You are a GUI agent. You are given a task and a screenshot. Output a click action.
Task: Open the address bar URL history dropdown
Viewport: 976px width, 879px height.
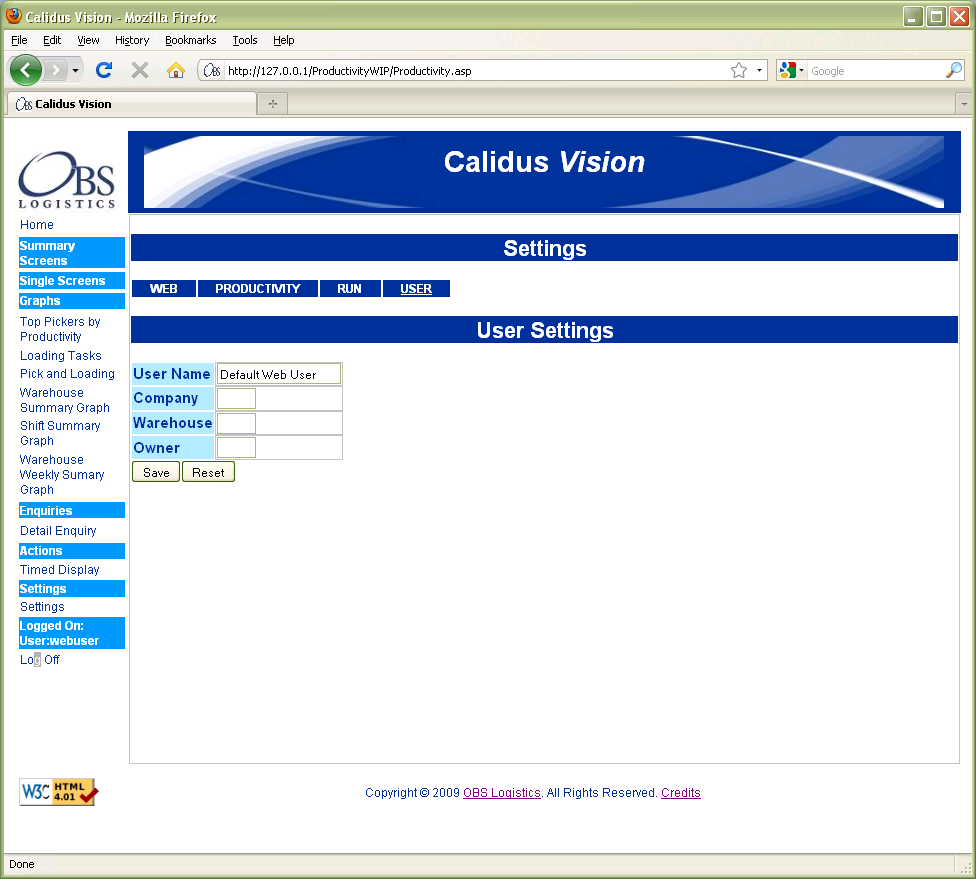(759, 70)
